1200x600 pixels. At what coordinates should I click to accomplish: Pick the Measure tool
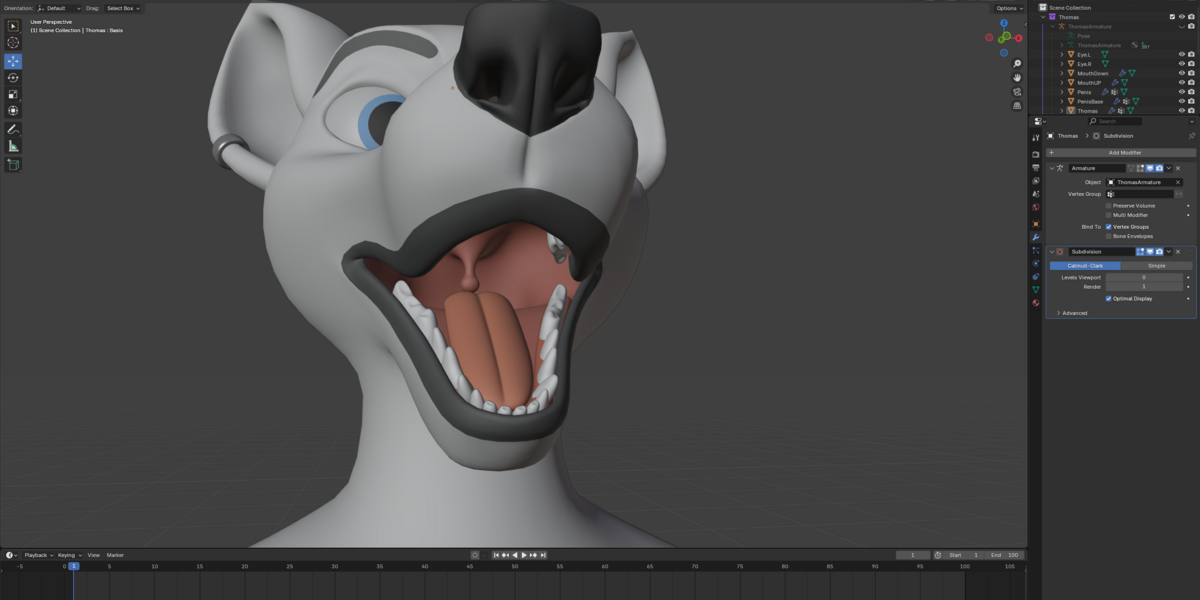(13, 146)
